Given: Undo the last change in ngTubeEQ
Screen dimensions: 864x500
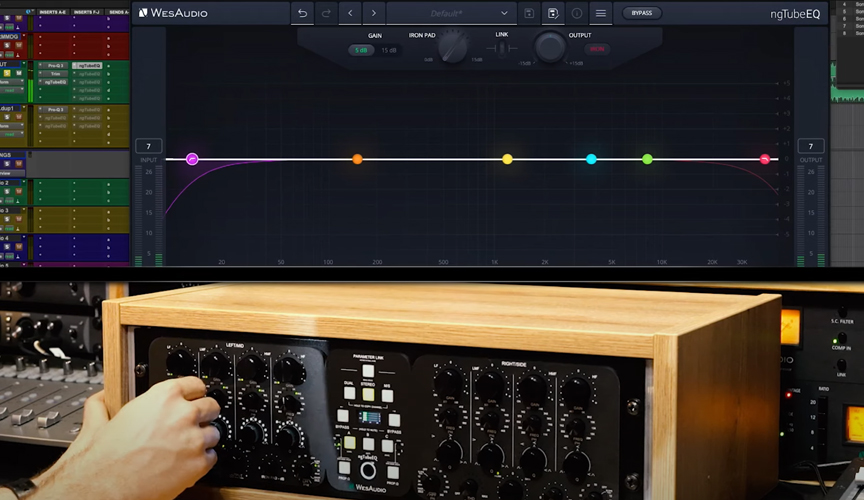Looking at the screenshot, I should (303, 13).
